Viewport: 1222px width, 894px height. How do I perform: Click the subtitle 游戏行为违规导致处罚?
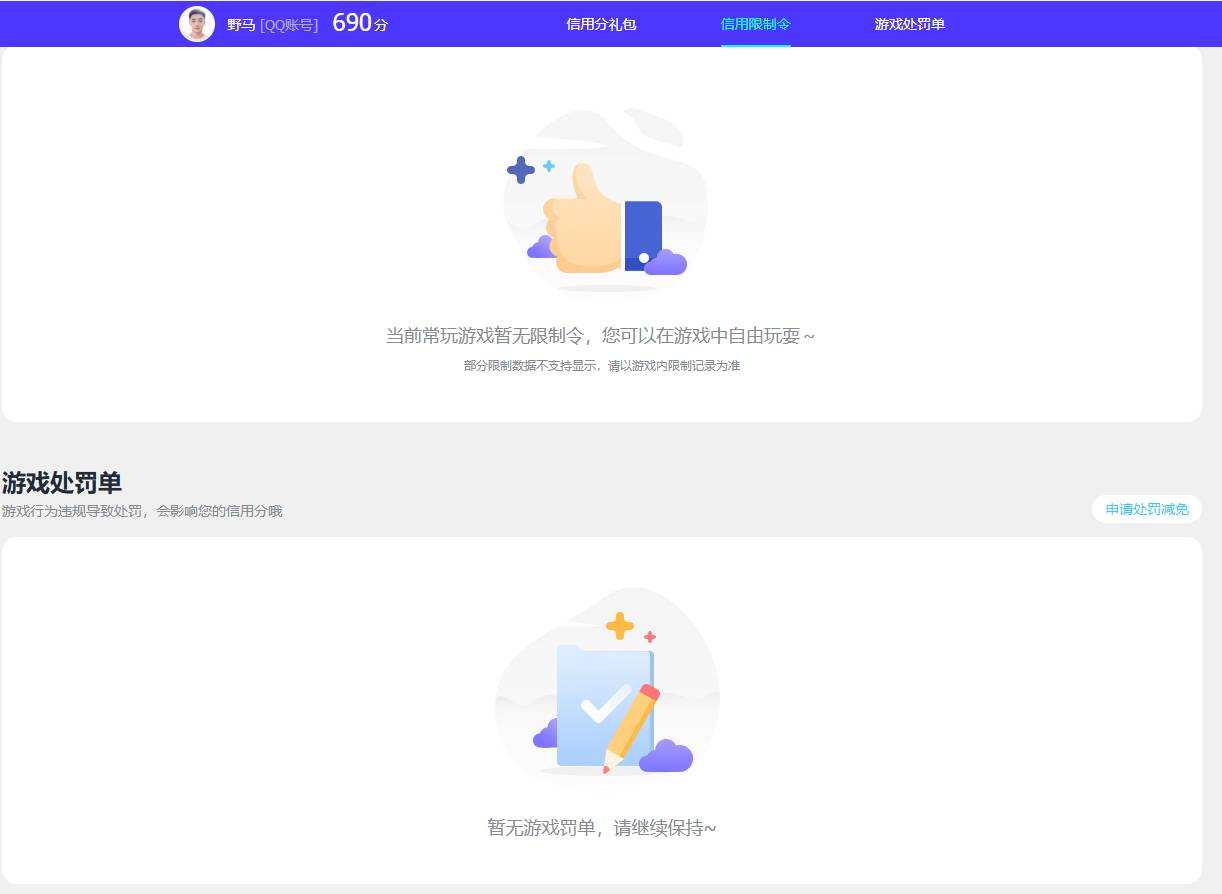point(72,511)
